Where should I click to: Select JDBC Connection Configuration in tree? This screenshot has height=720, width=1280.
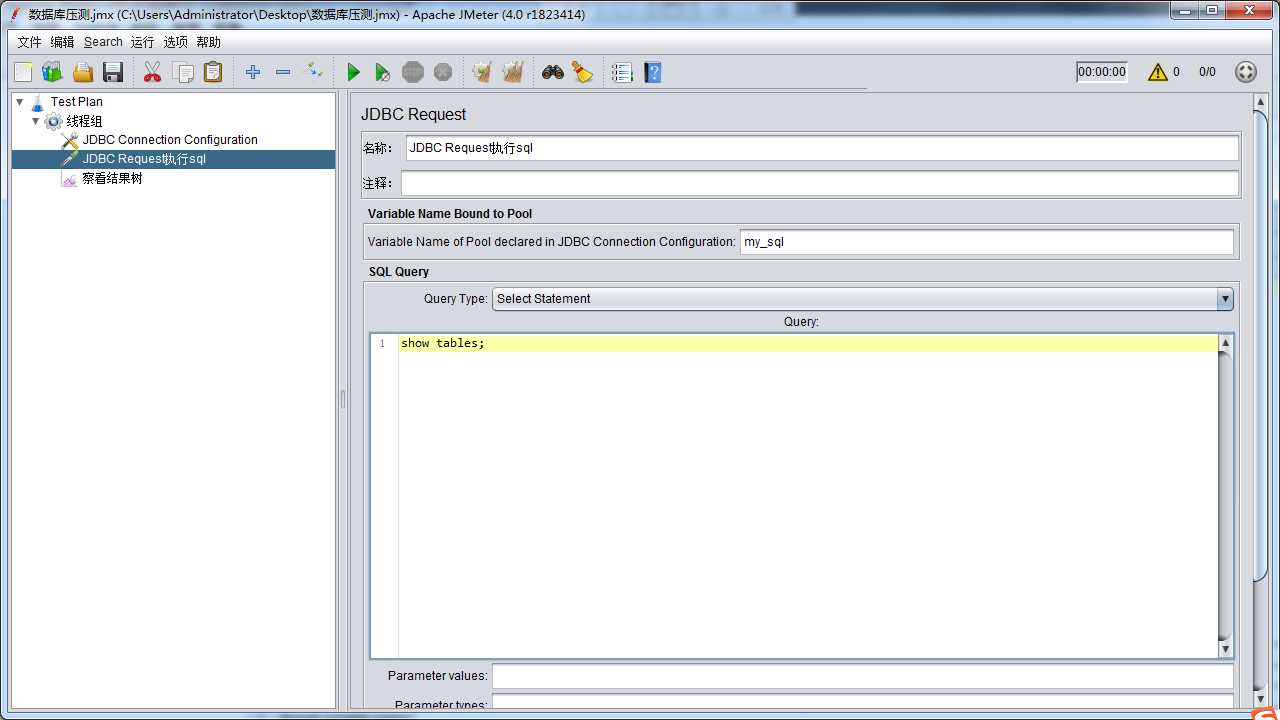click(170, 140)
